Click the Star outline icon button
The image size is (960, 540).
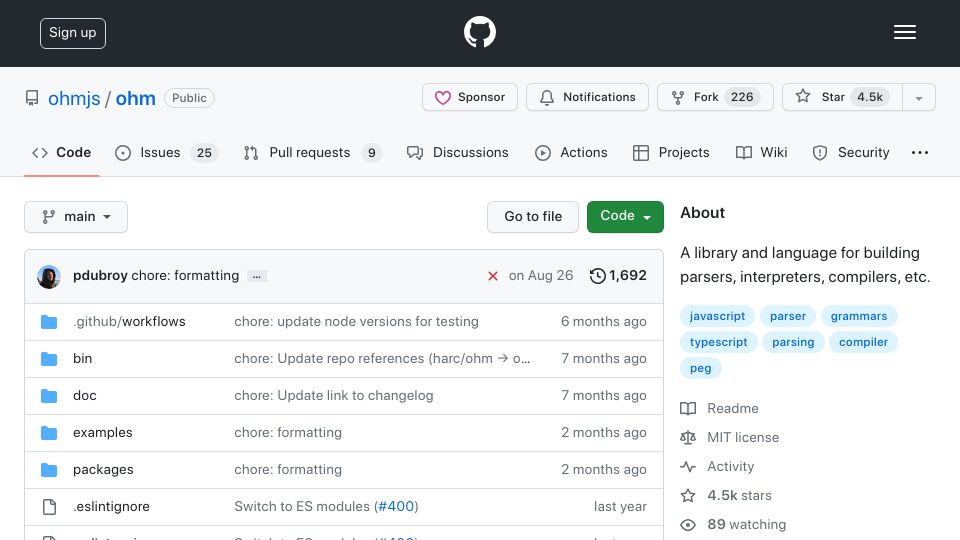803,97
